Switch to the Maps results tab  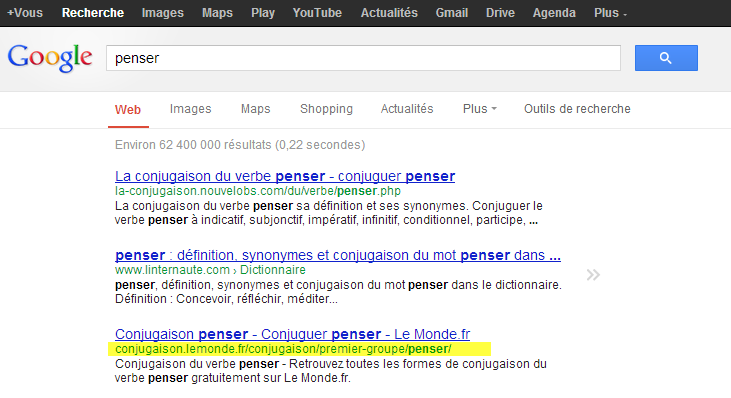click(x=255, y=109)
